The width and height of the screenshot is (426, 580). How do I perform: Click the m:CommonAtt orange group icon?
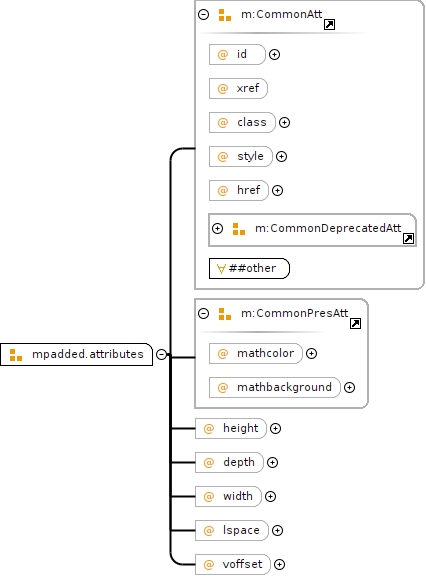(x=225, y=15)
